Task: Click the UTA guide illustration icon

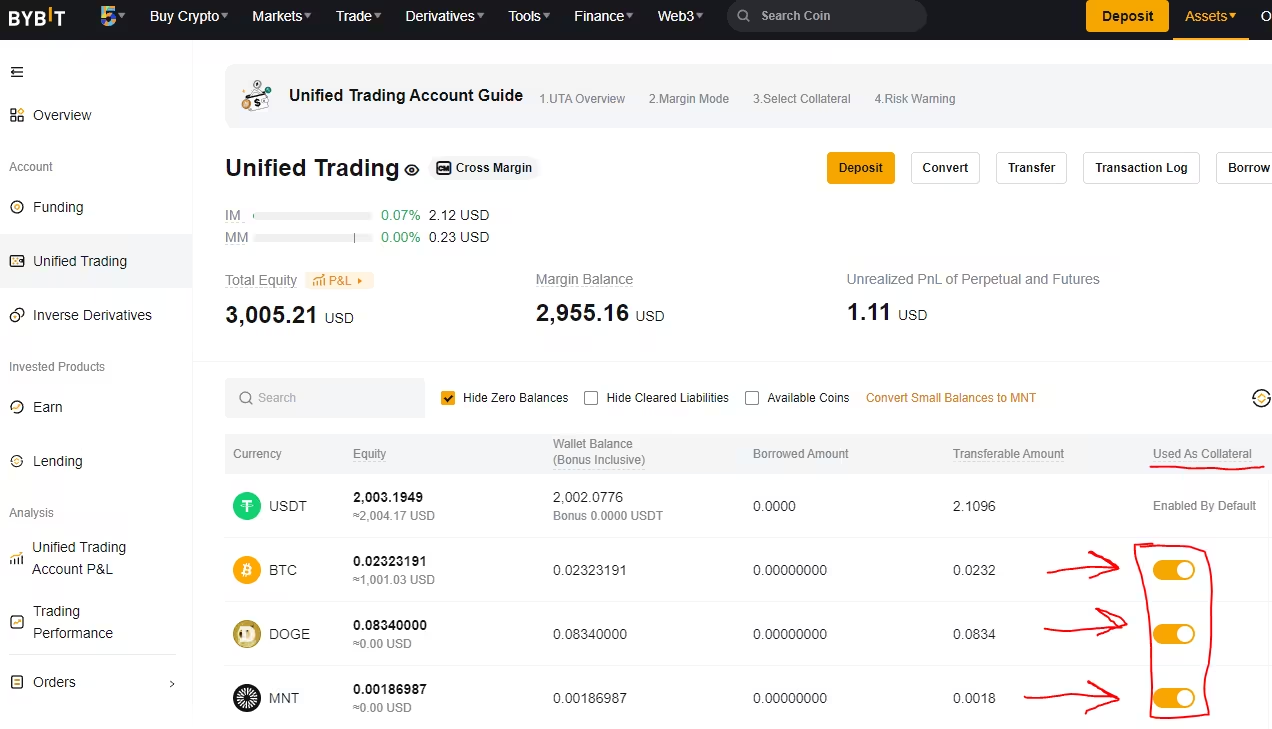Action: point(256,96)
